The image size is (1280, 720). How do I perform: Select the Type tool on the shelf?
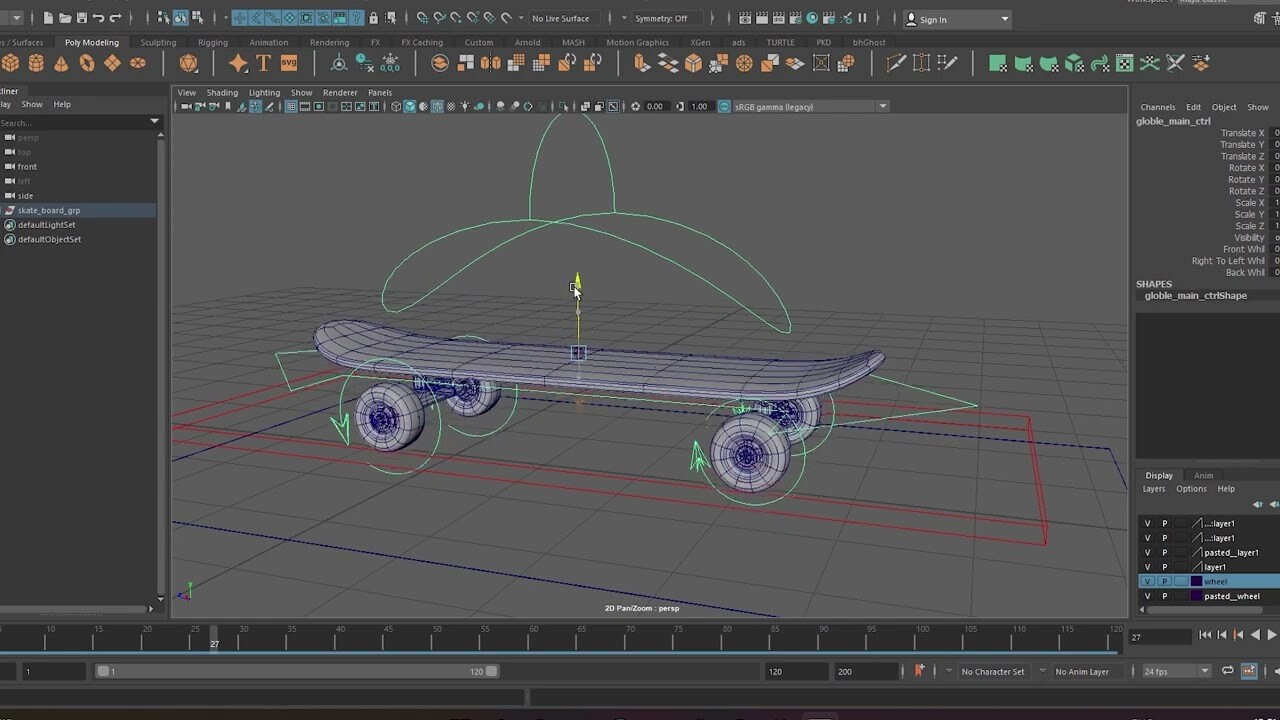click(263, 62)
